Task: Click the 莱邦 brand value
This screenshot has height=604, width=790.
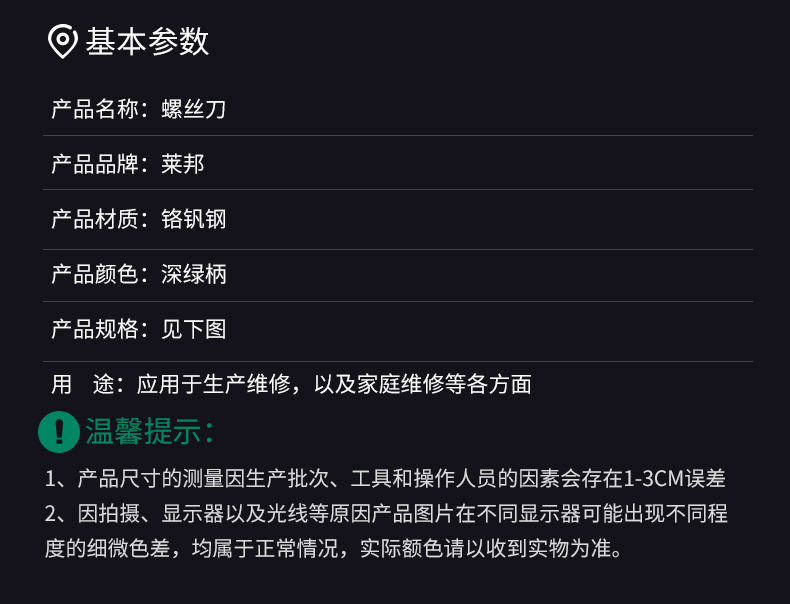Action: (x=183, y=164)
